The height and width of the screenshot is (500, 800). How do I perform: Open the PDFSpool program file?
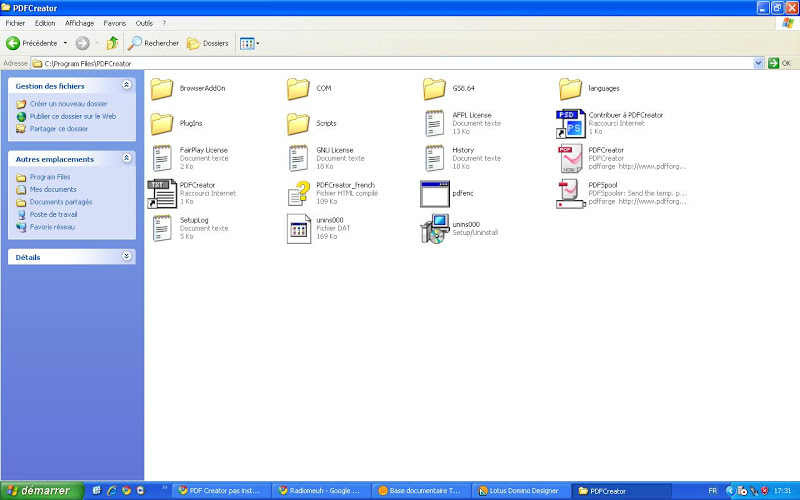[571, 193]
